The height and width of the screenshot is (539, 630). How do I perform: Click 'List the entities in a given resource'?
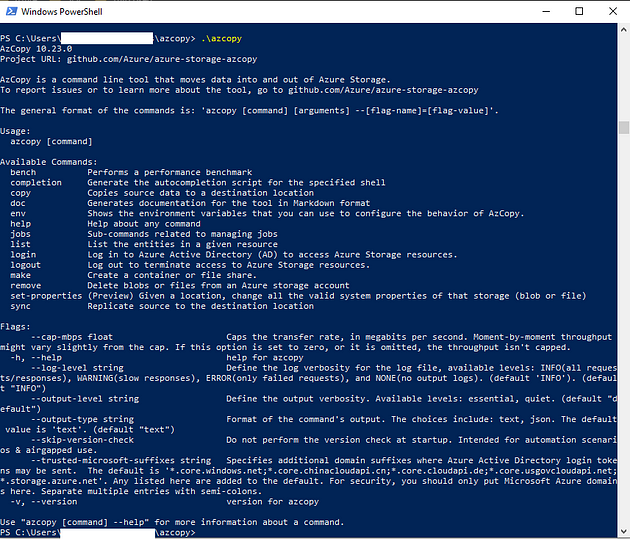[183, 244]
